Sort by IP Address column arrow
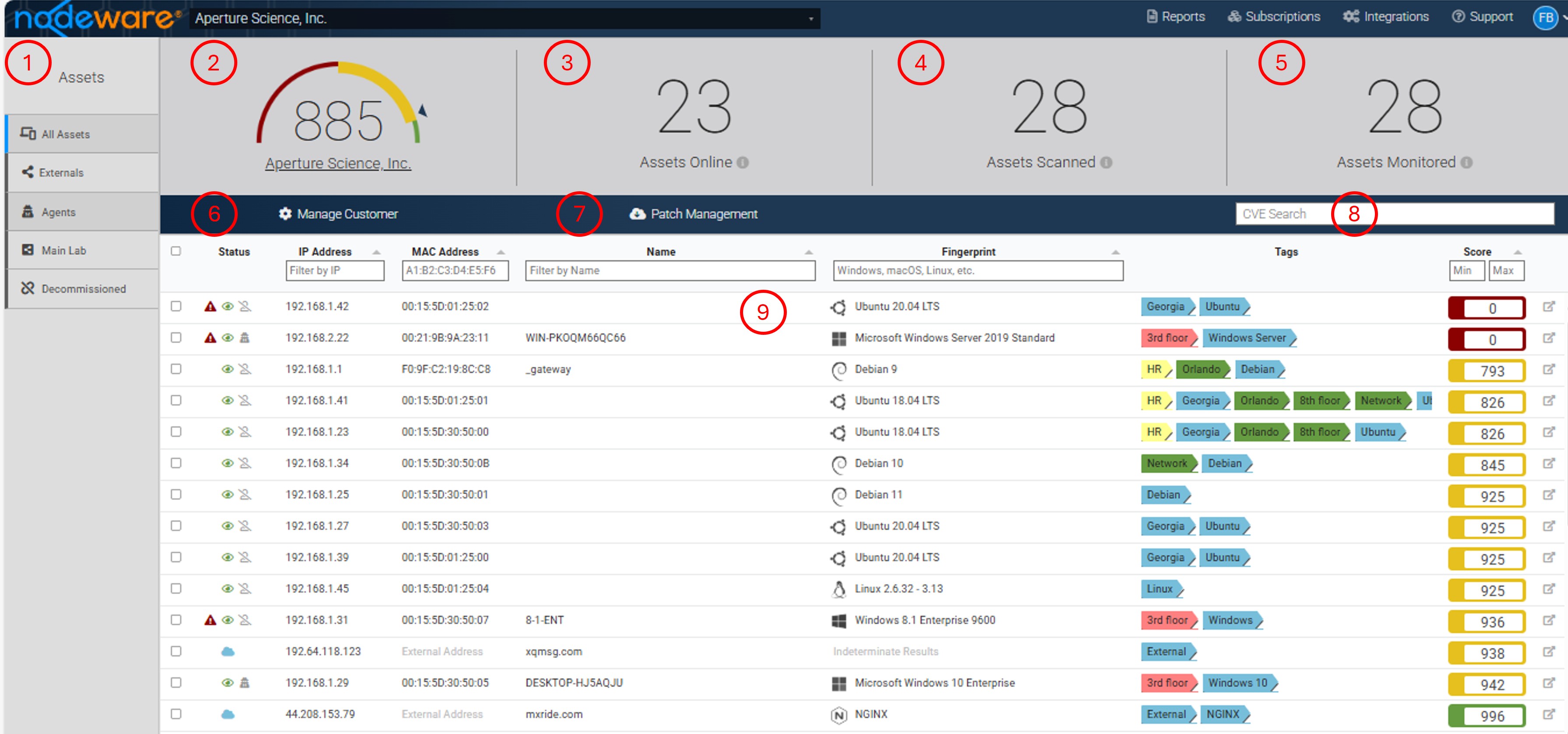Image resolution: width=1568 pixels, height=734 pixels. tap(376, 252)
